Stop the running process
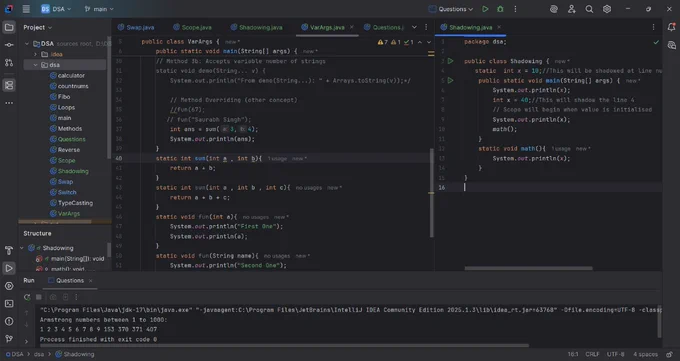Screen dimensions: 680x361 (x=39, y=297)
